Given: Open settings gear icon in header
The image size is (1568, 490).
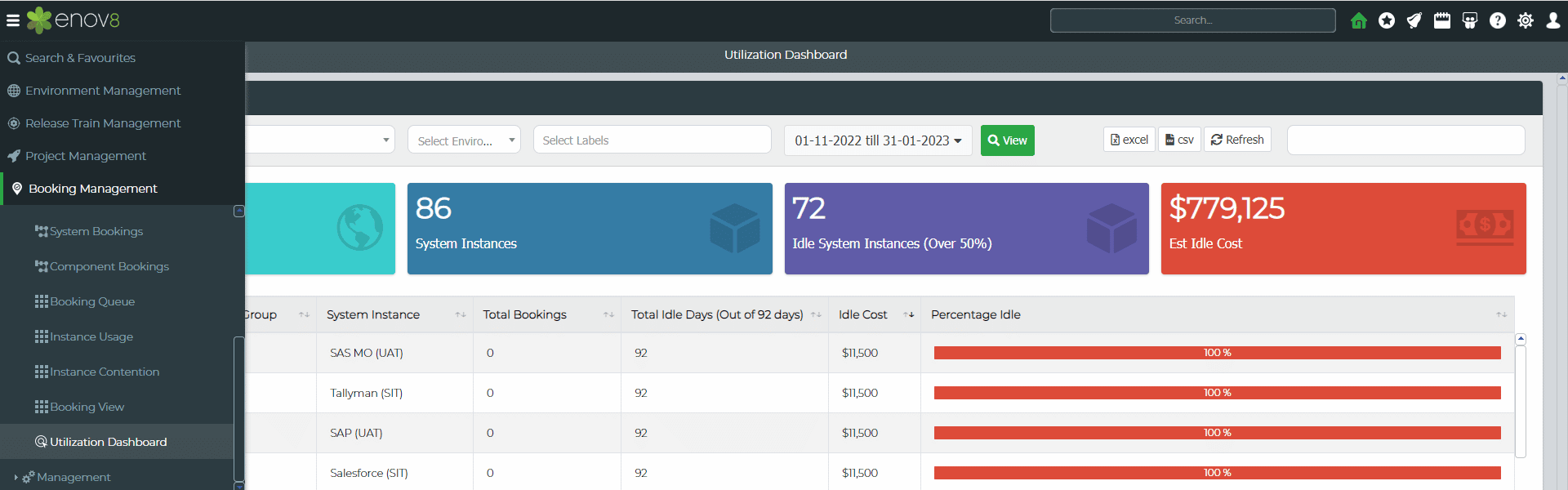Looking at the screenshot, I should pyautogui.click(x=1525, y=20).
